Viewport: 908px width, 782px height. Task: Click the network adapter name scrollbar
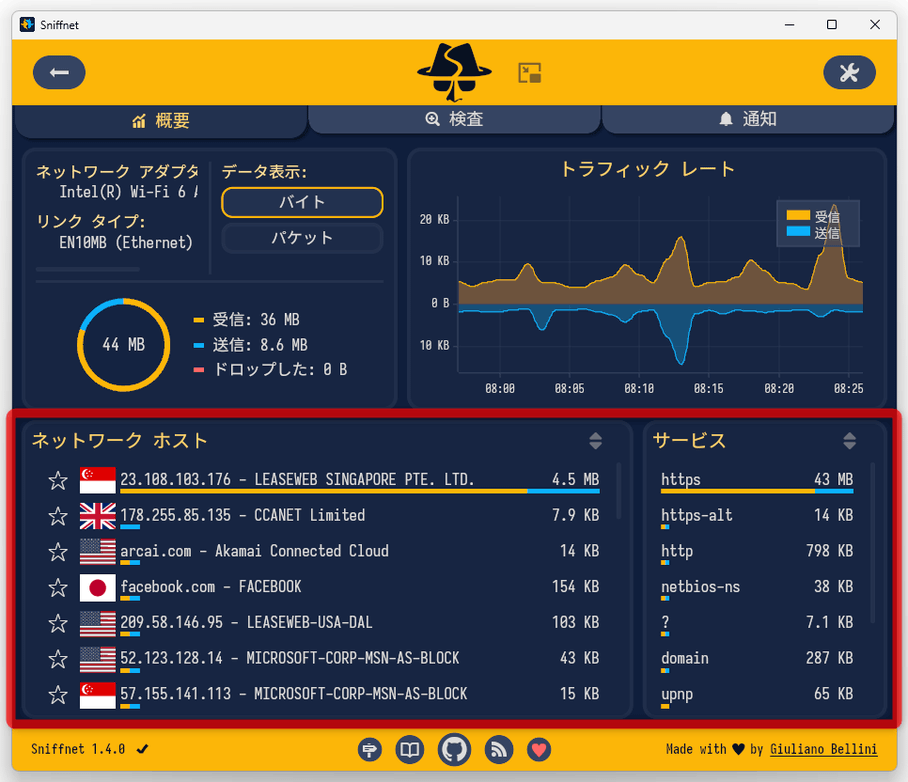(x=87, y=269)
